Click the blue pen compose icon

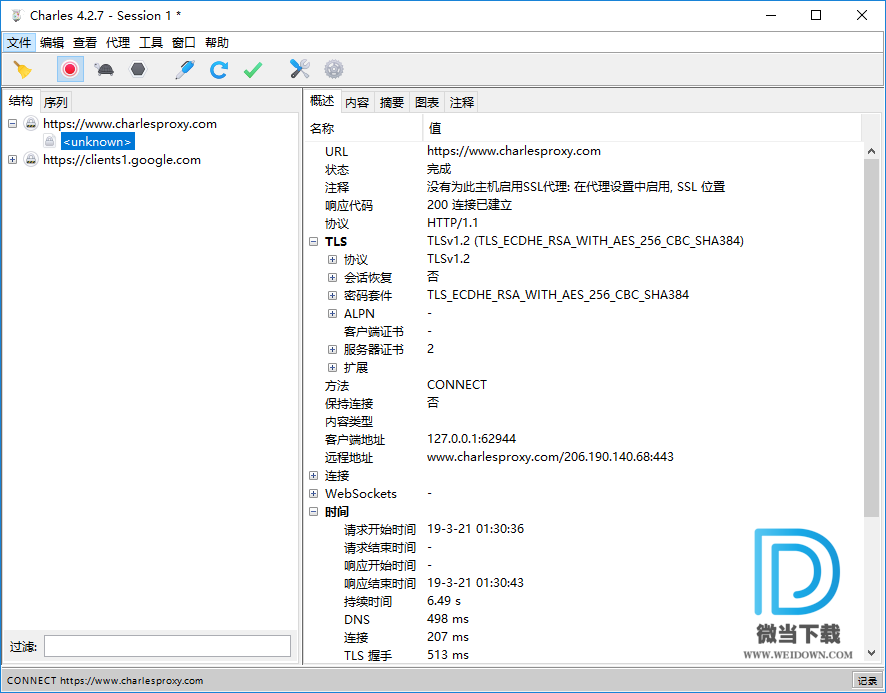pyautogui.click(x=185, y=70)
